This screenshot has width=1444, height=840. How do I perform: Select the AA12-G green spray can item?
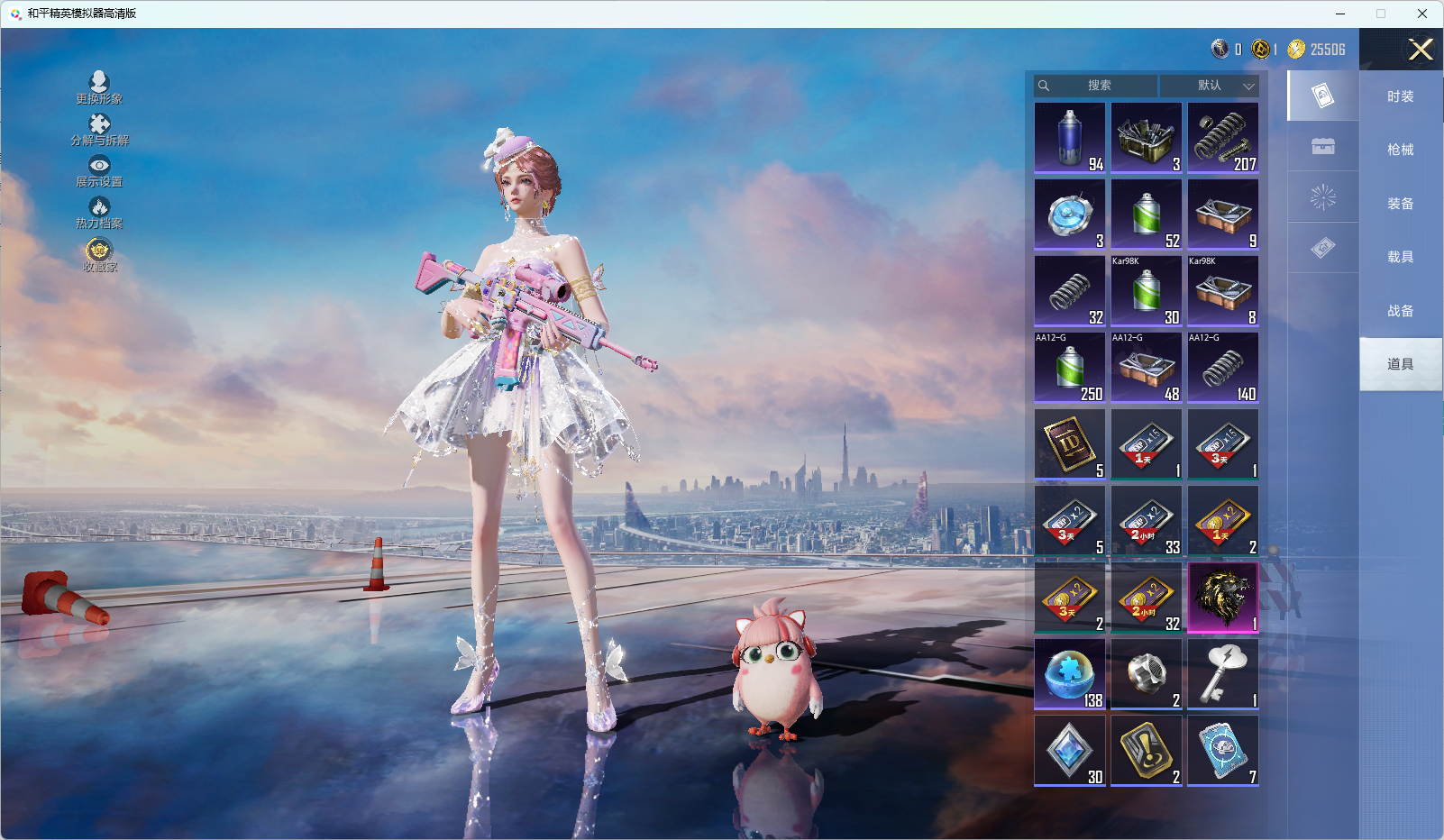click(1070, 368)
